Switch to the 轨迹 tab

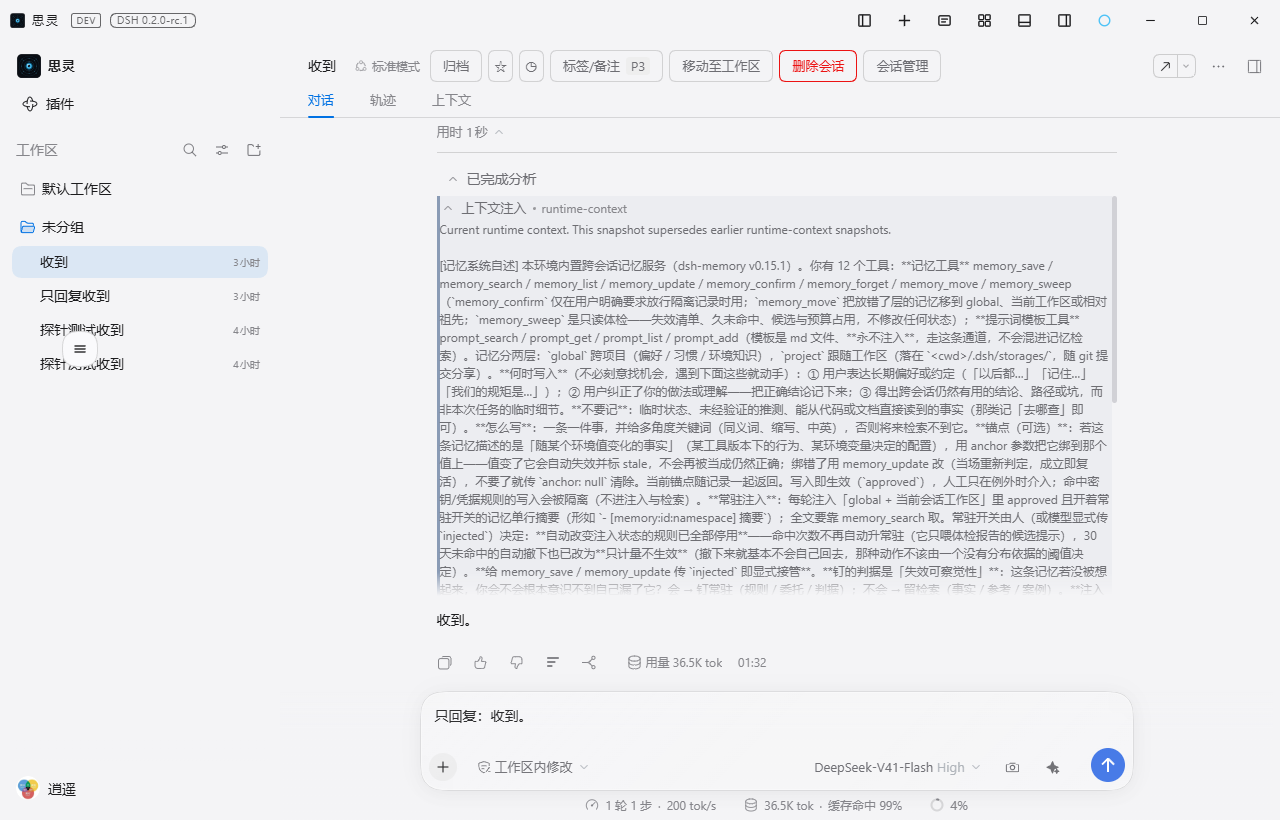[382, 100]
